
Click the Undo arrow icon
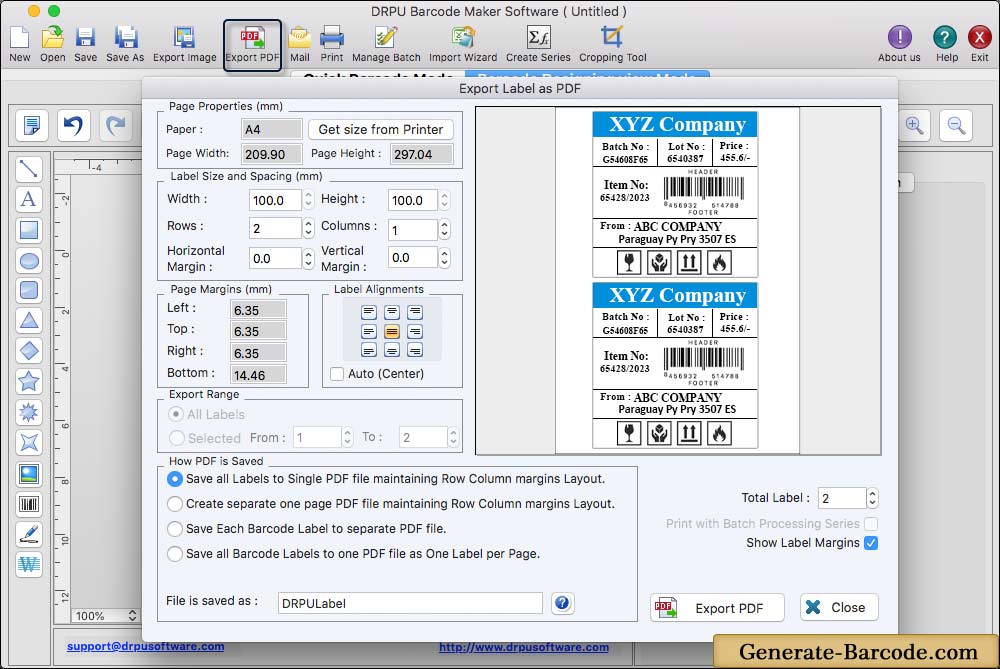click(73, 125)
